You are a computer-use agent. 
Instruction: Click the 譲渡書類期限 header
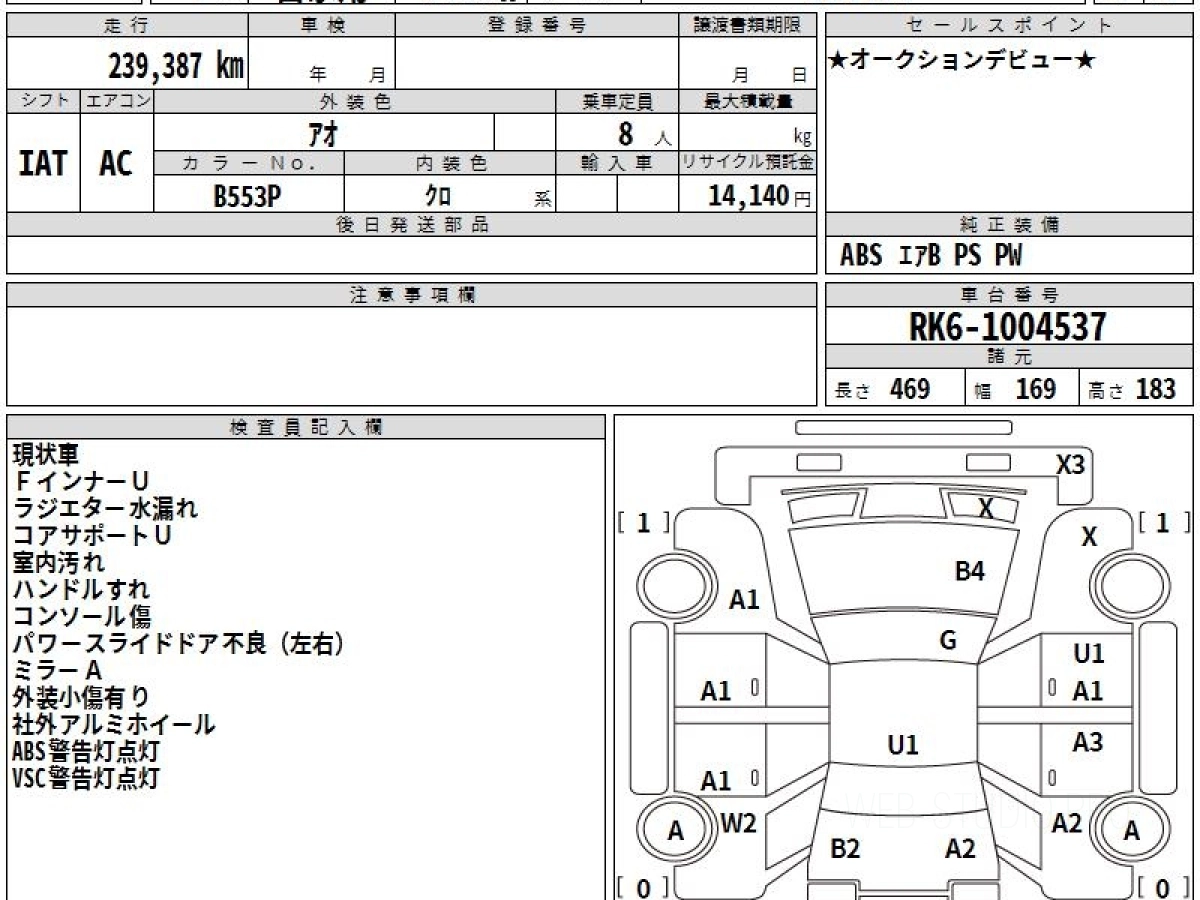[x=747, y=26]
